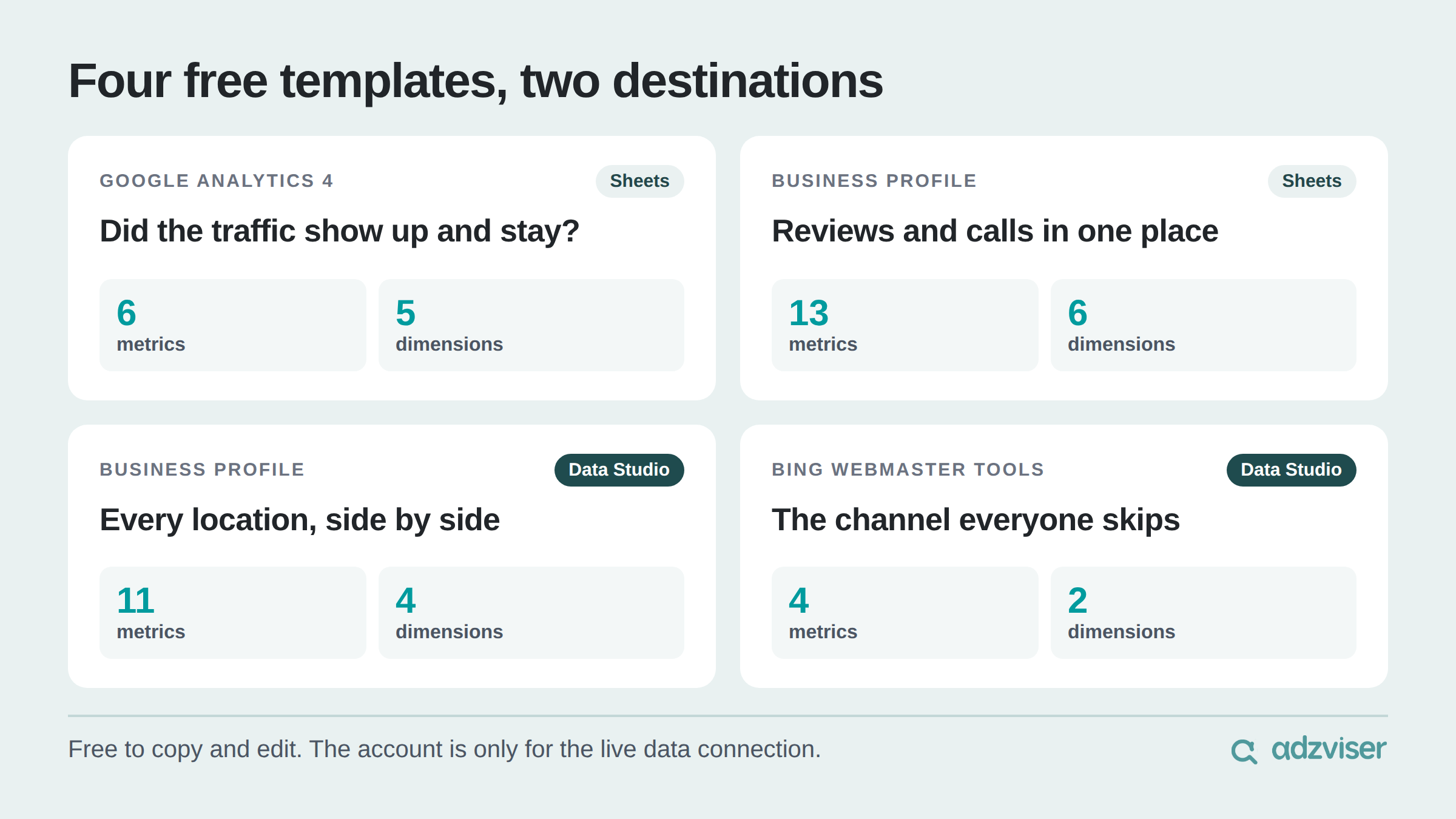Click the '5 dimensions' tile
Image resolution: width=1456 pixels, height=819 pixels.
tap(531, 325)
